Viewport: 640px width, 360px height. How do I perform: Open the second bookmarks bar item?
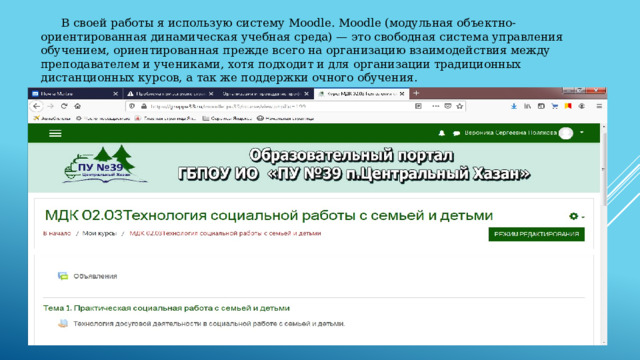[x=103, y=118]
